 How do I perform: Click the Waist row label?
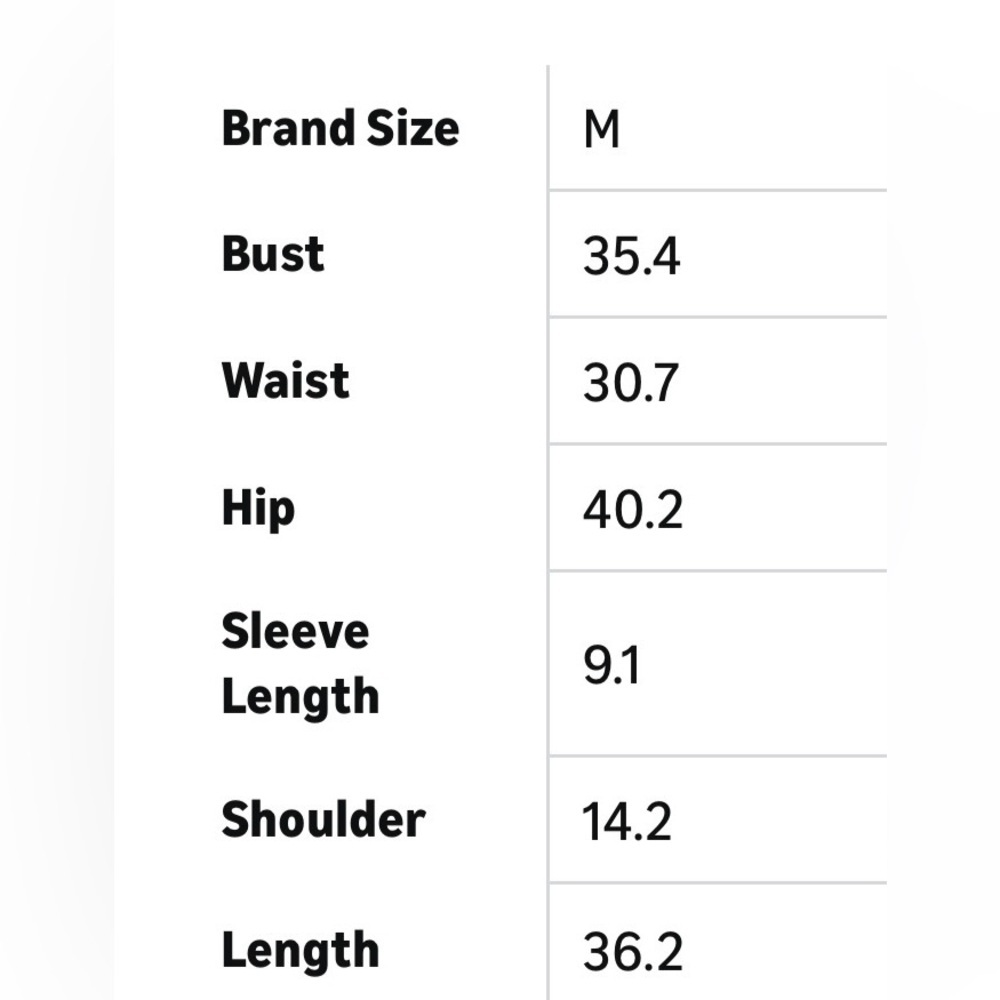285,381
